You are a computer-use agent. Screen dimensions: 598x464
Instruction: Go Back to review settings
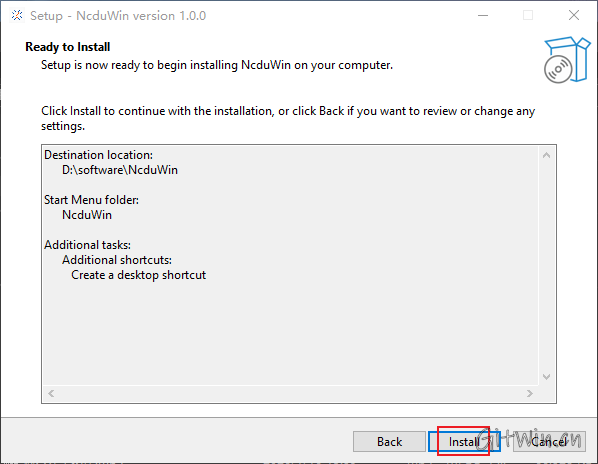(x=389, y=442)
